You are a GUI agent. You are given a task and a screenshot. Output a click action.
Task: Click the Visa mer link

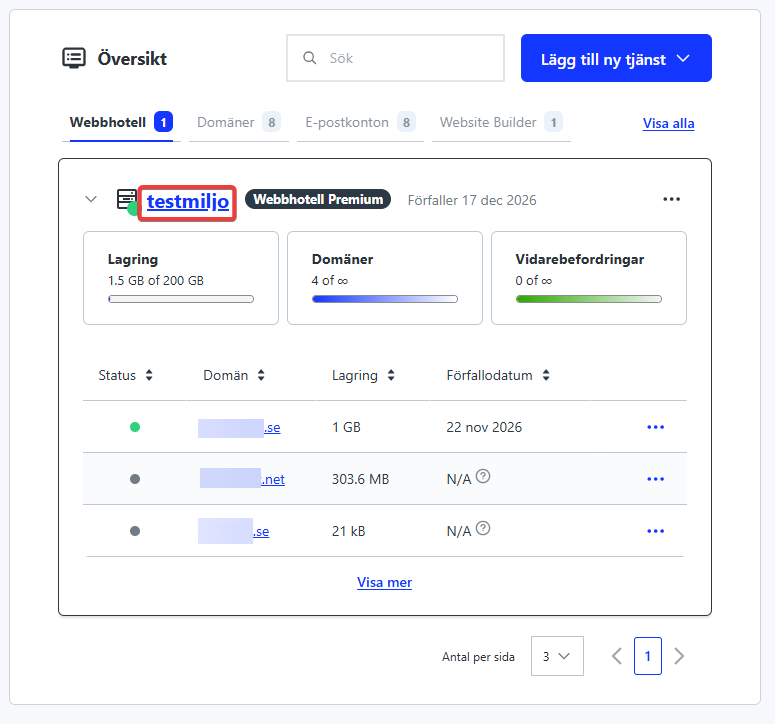(384, 582)
